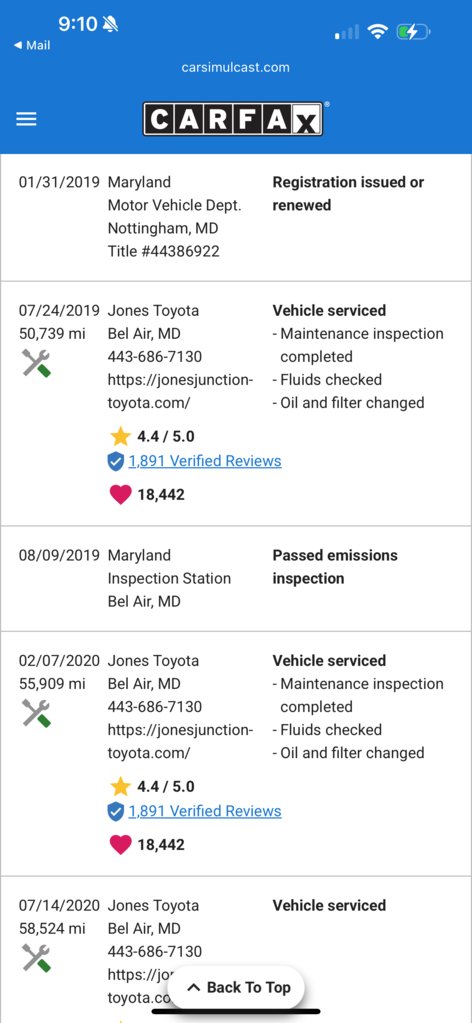Open the 1,891 Verified Reviews link in the 02/07/2020 record
472x1023 pixels.
[205, 812]
